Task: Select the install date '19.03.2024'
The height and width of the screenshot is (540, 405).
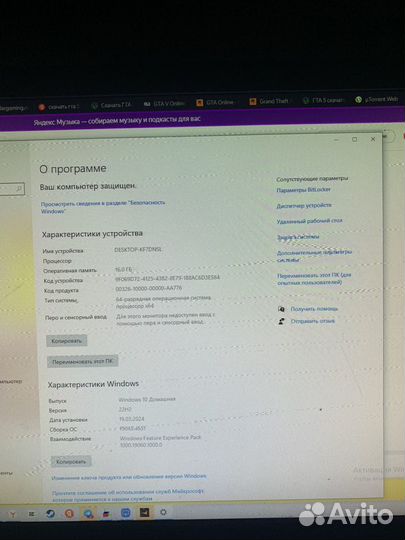Action: pyautogui.click(x=132, y=419)
